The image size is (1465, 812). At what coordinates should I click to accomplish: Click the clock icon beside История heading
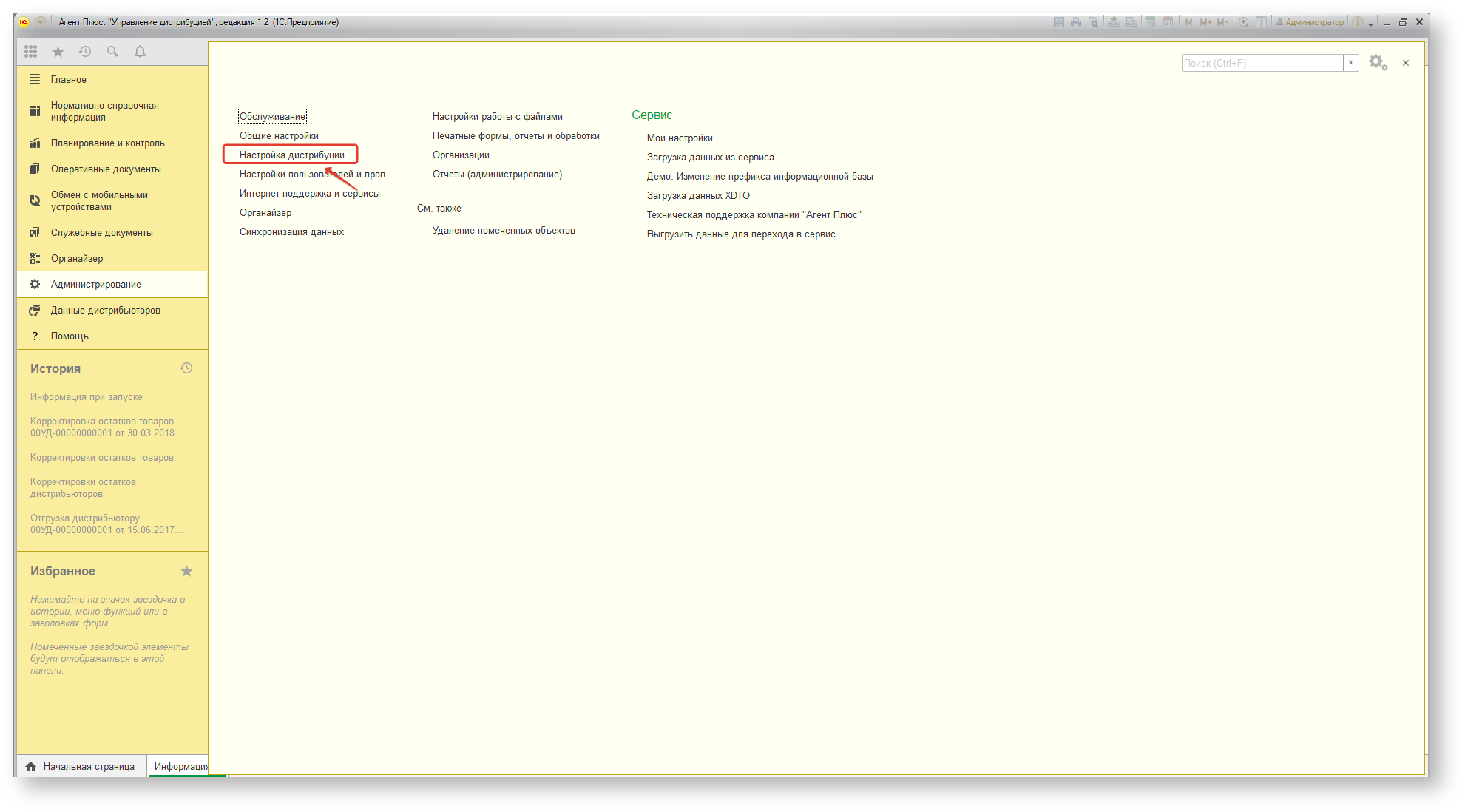point(186,368)
